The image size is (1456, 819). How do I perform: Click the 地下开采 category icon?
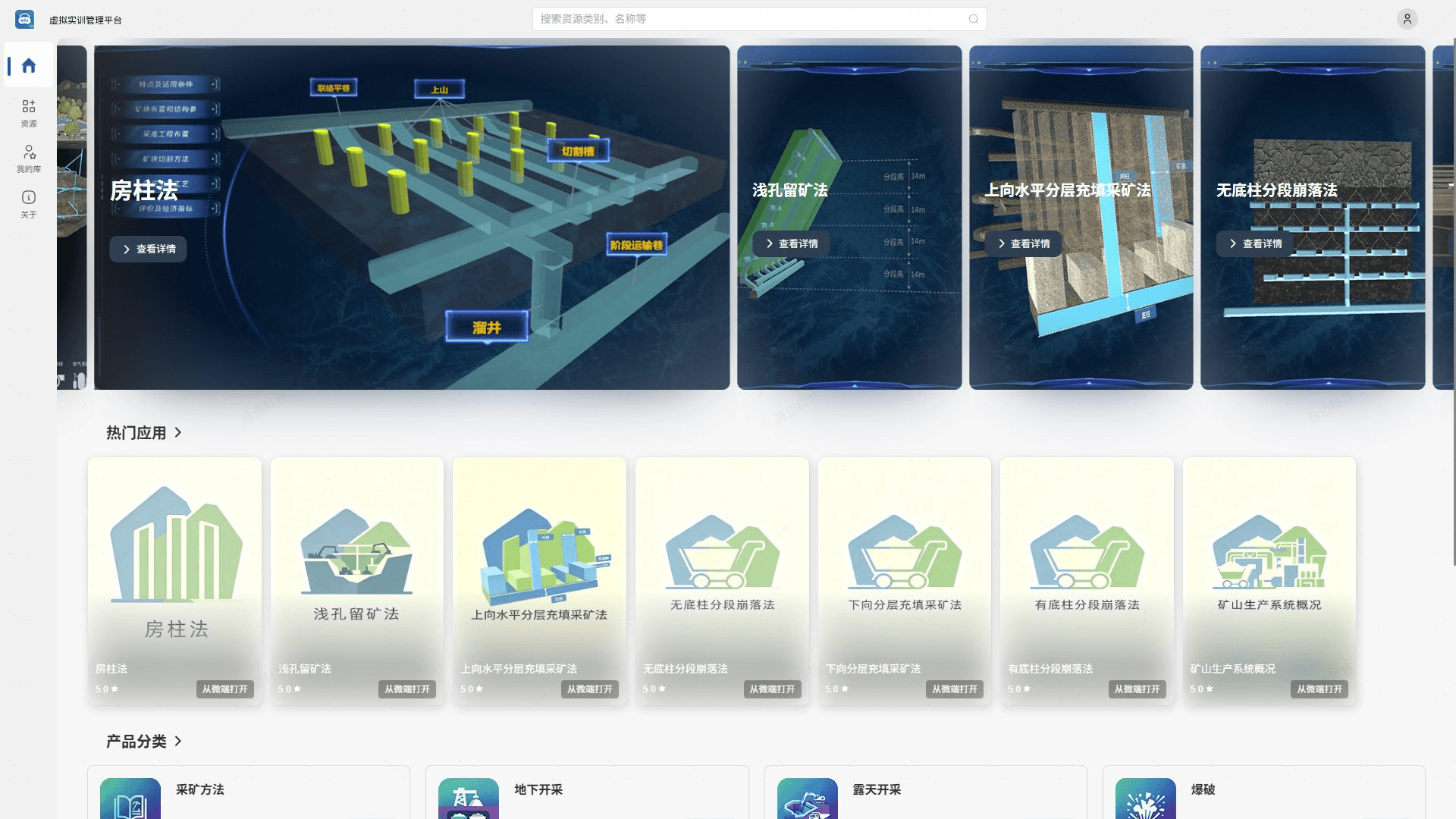pyautogui.click(x=469, y=799)
